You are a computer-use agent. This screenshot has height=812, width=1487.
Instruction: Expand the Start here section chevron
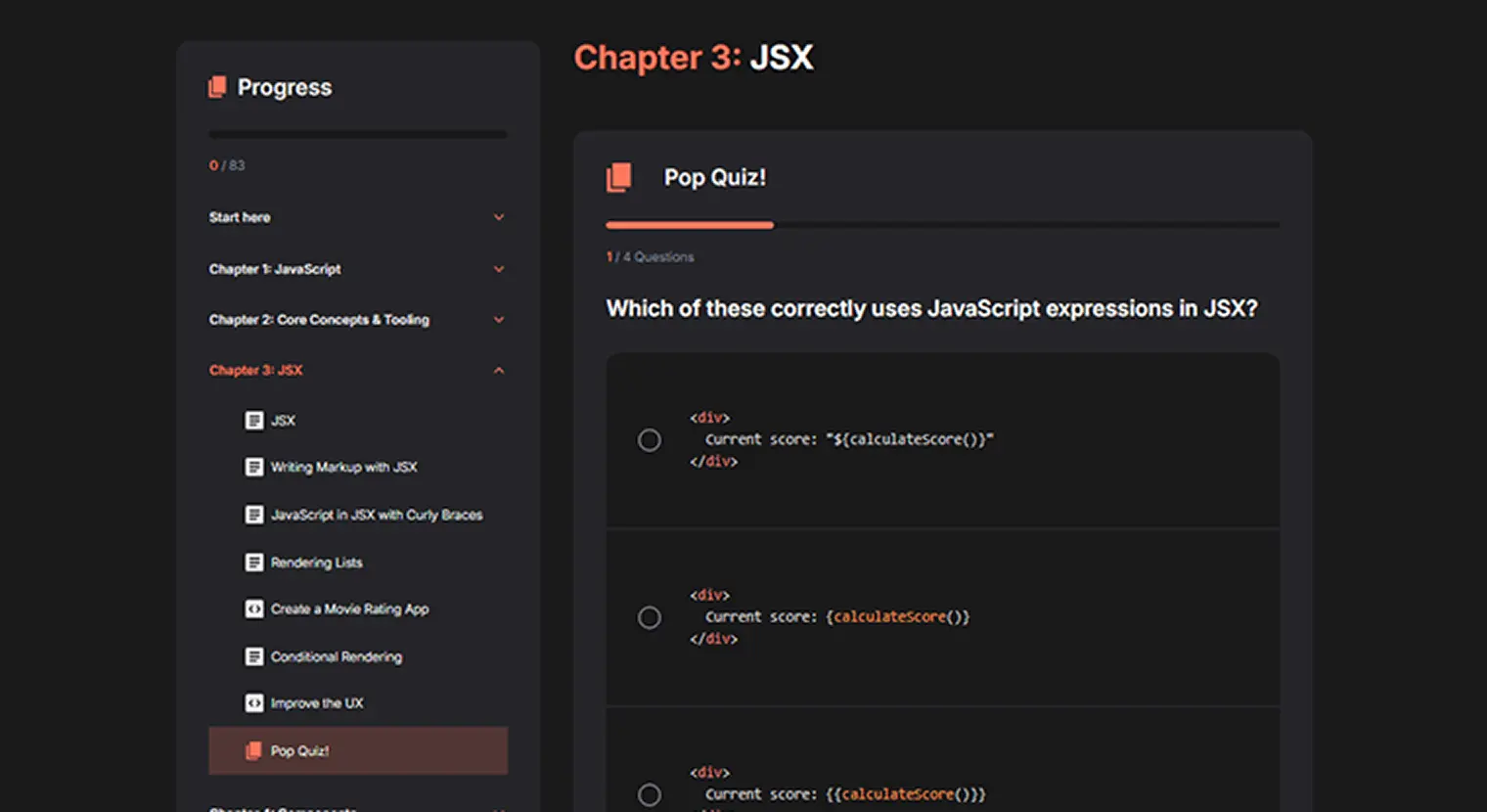coord(499,217)
